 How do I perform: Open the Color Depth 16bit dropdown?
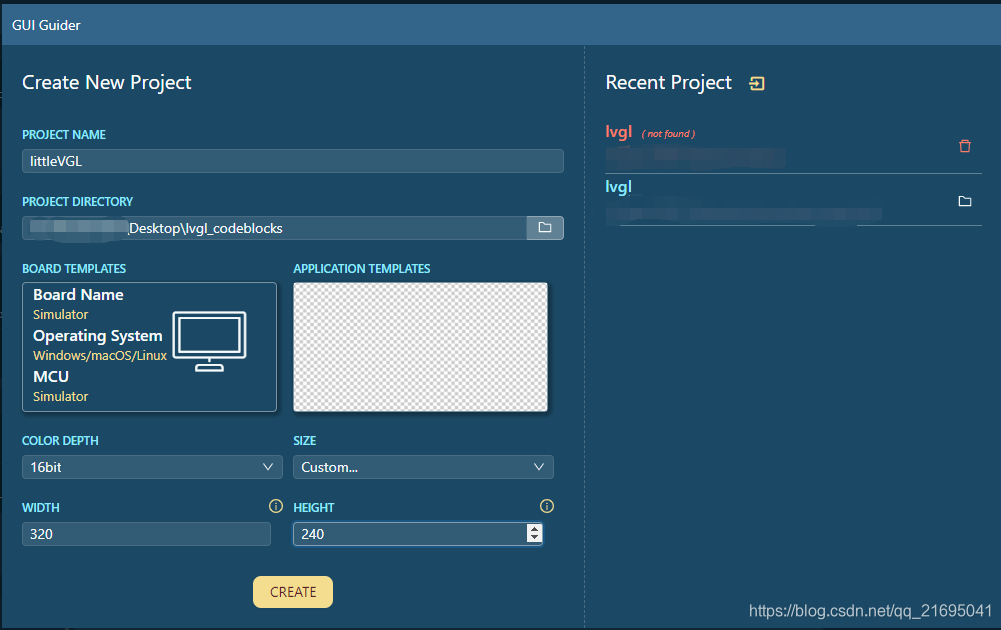tap(152, 467)
